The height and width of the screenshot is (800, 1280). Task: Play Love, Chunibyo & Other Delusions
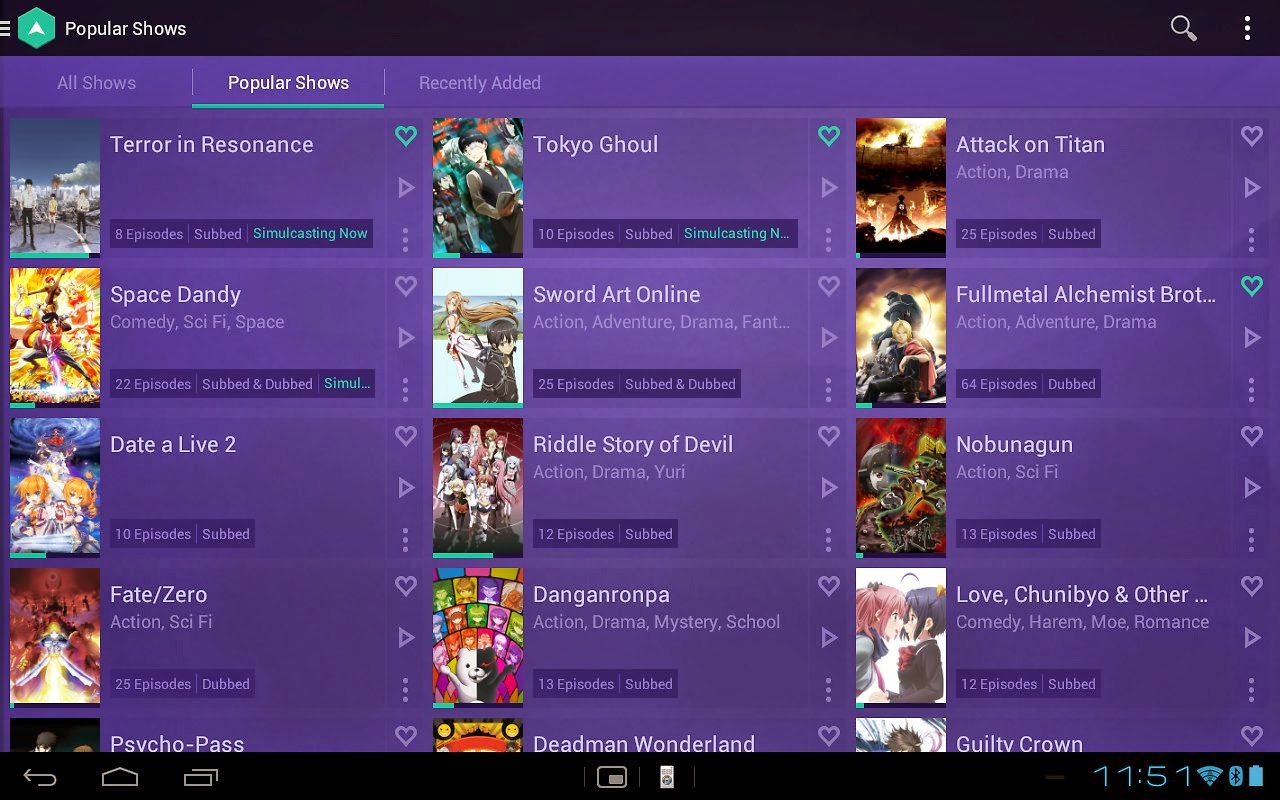(1252, 637)
